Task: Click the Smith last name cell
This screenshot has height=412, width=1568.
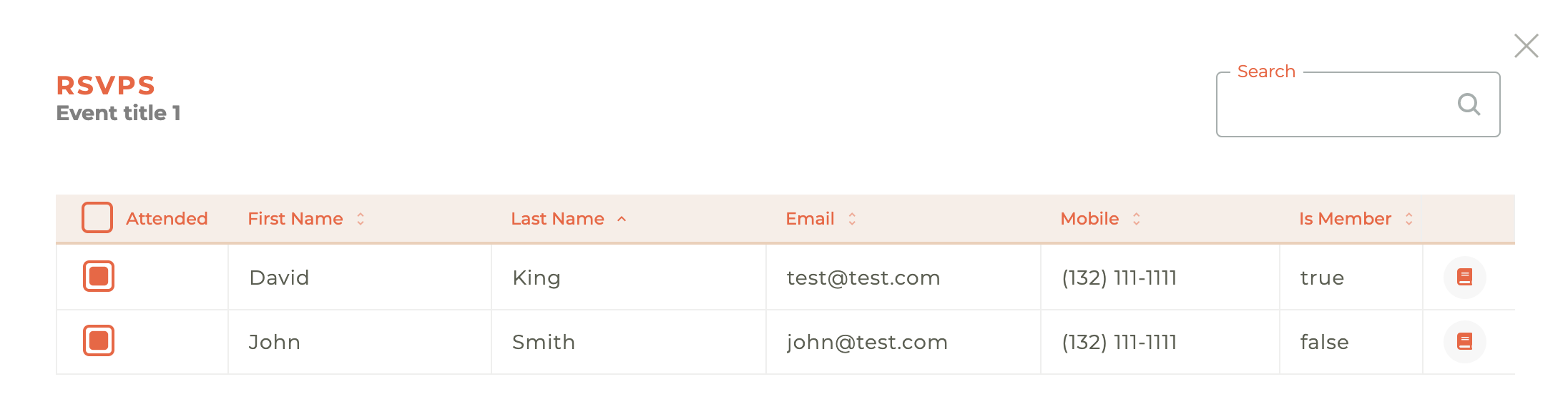Action: [544, 342]
